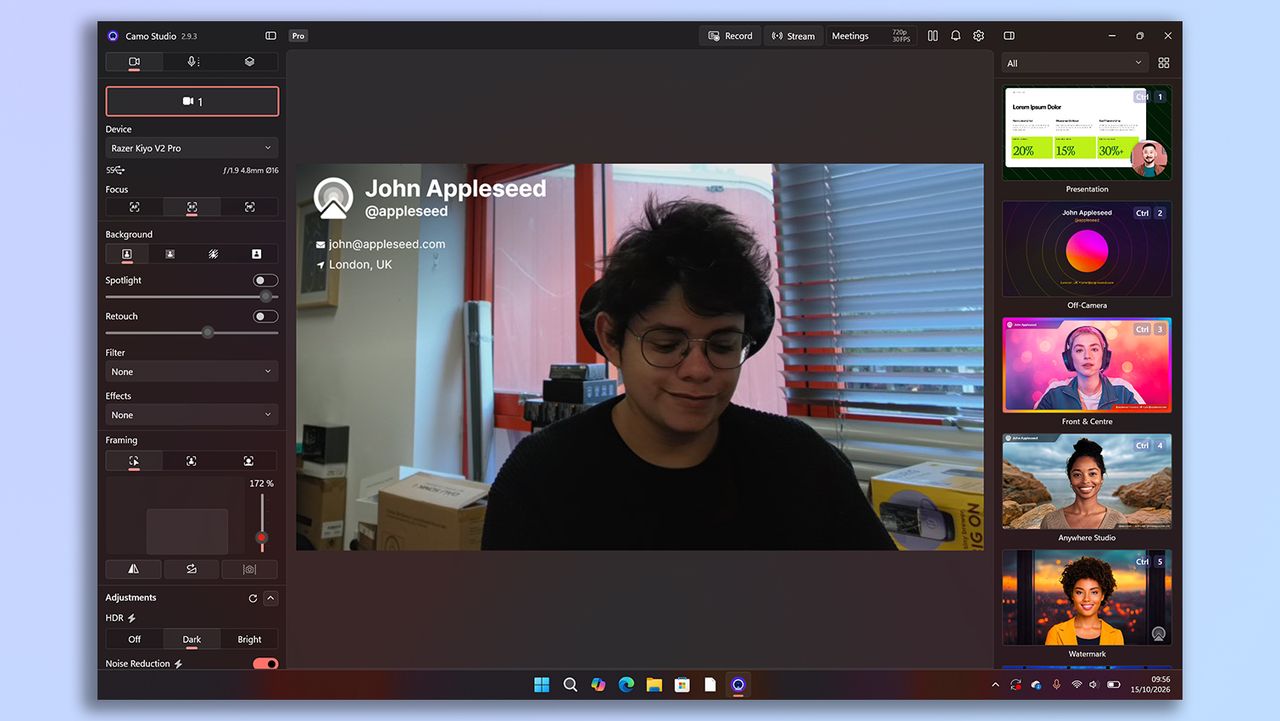1280x721 pixels.
Task: Click the zoom slider showing 172 %
Action: (x=262, y=523)
